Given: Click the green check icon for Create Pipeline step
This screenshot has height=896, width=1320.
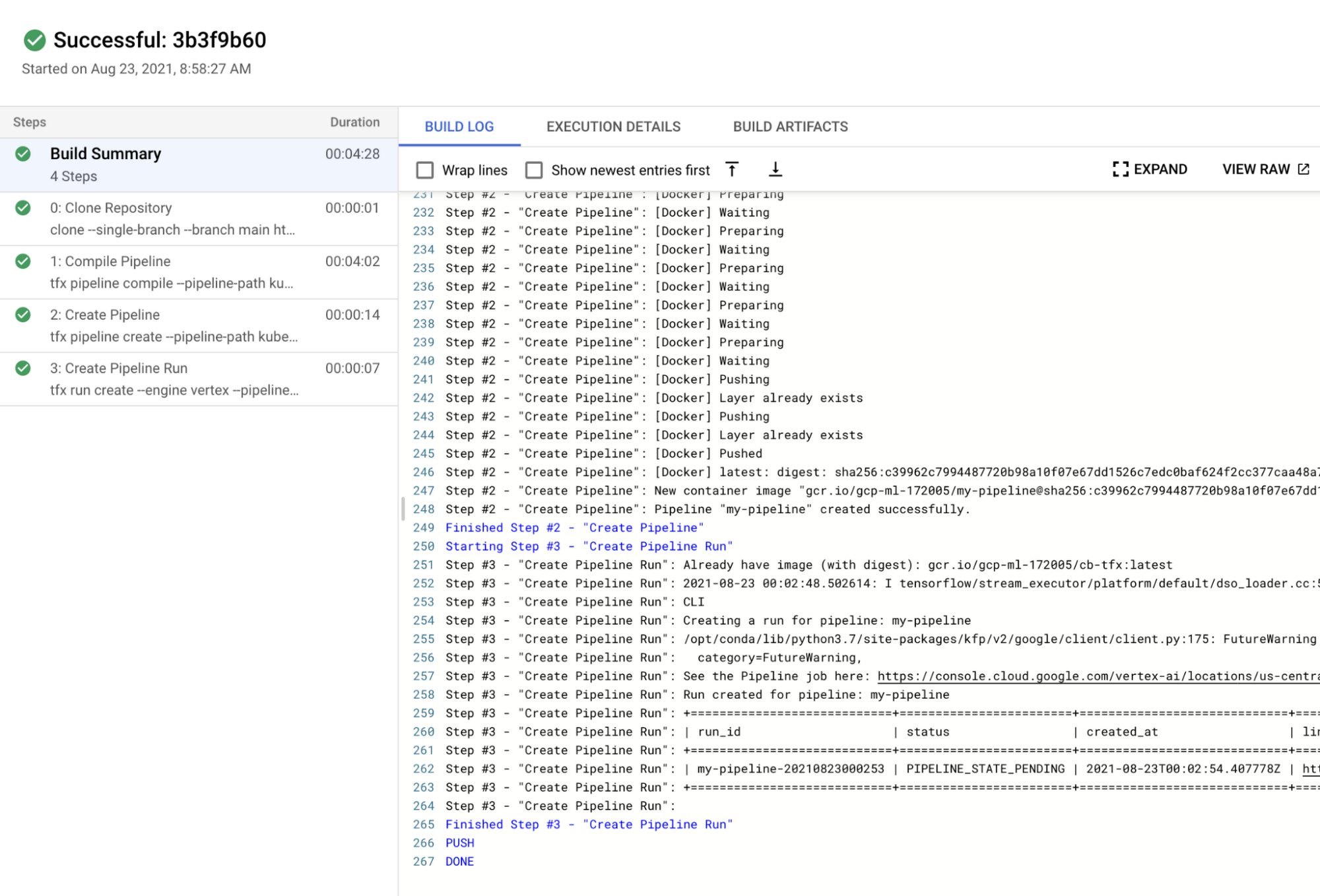Looking at the screenshot, I should [23, 315].
